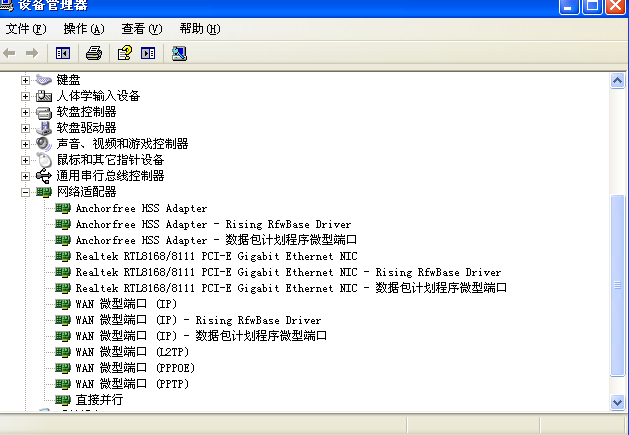629x435 pixels.
Task: Select the 软盘驱动器 tree label
Action: click(x=86, y=128)
